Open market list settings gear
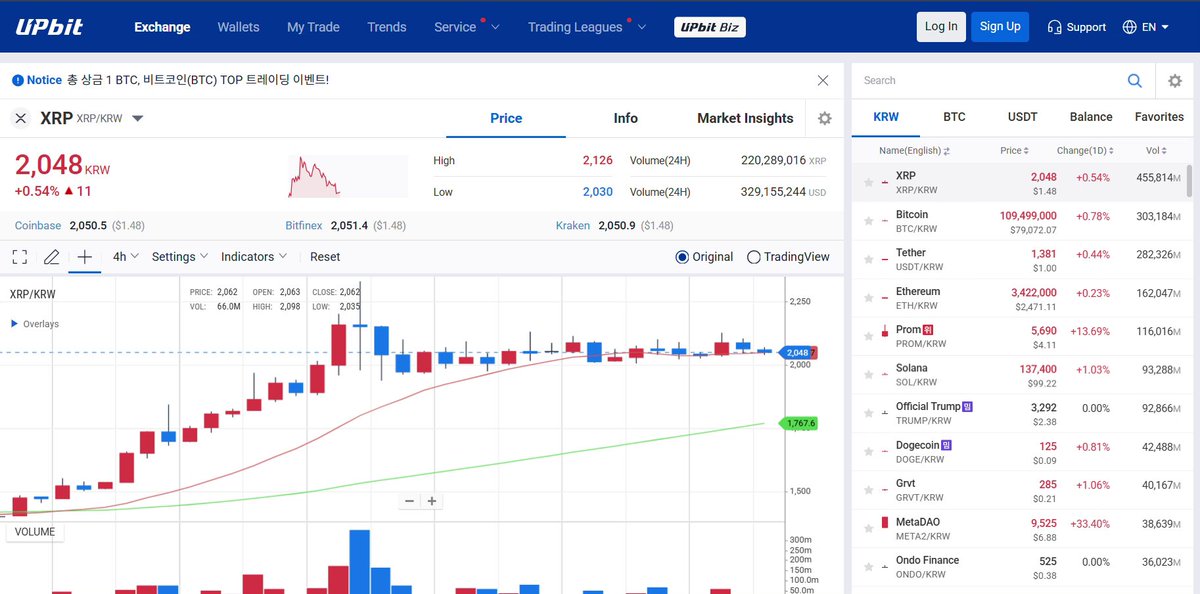1200x594 pixels. tap(1175, 81)
